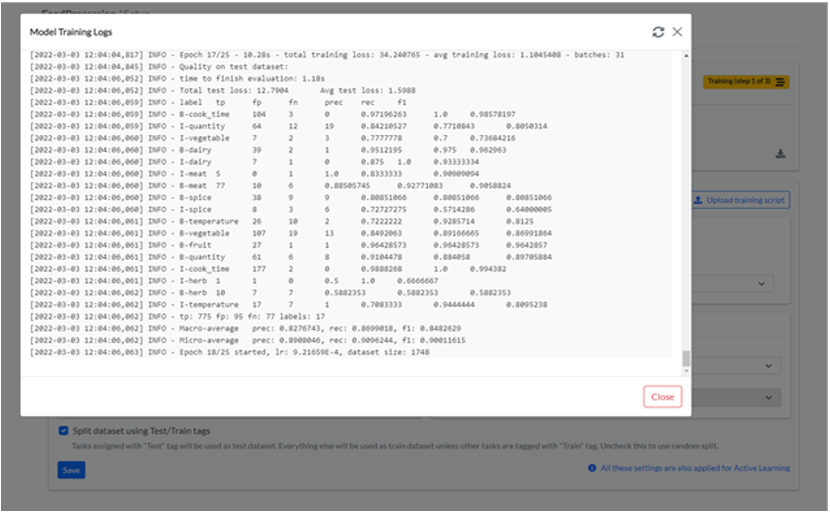The height and width of the screenshot is (513, 830).
Task: Select the B-spice metrics row
Action: (291, 197)
